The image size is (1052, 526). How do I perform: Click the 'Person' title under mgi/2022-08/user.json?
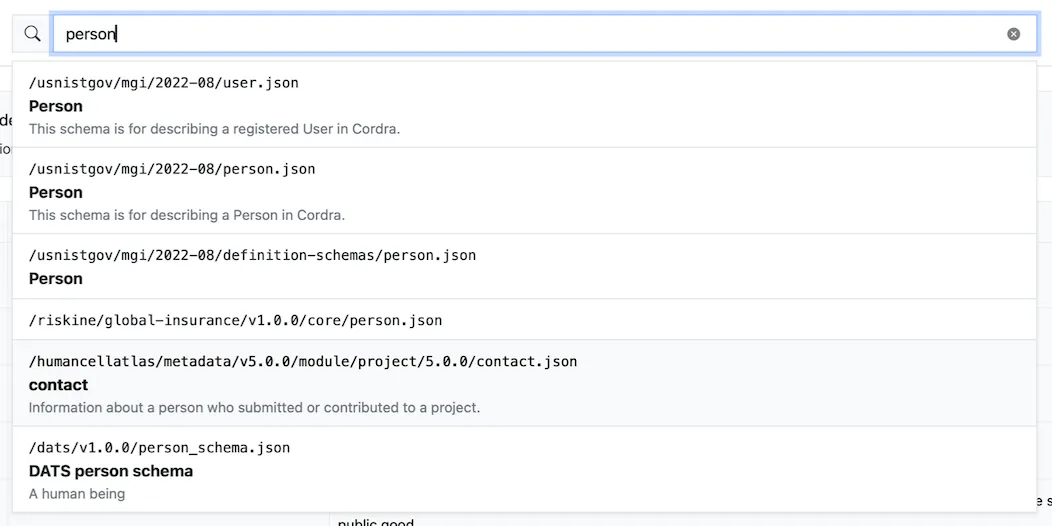point(56,106)
